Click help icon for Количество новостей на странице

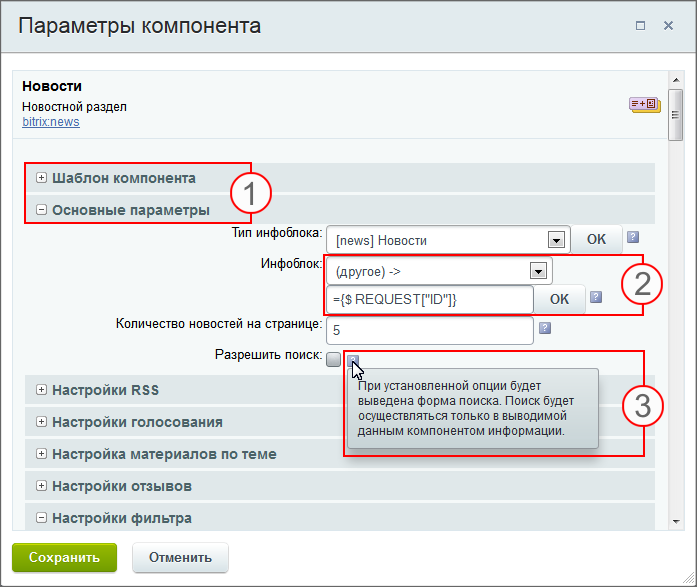(x=545, y=327)
